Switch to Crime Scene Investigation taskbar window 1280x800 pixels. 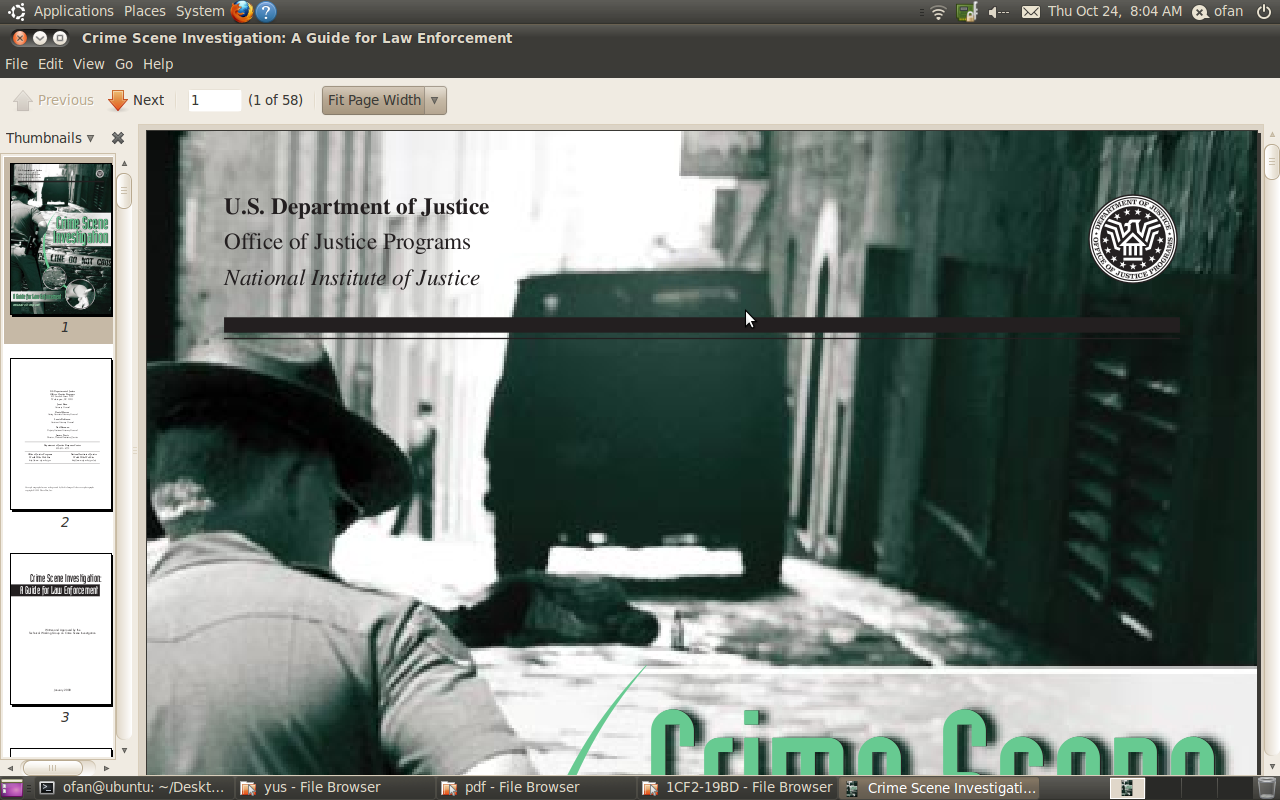point(940,788)
